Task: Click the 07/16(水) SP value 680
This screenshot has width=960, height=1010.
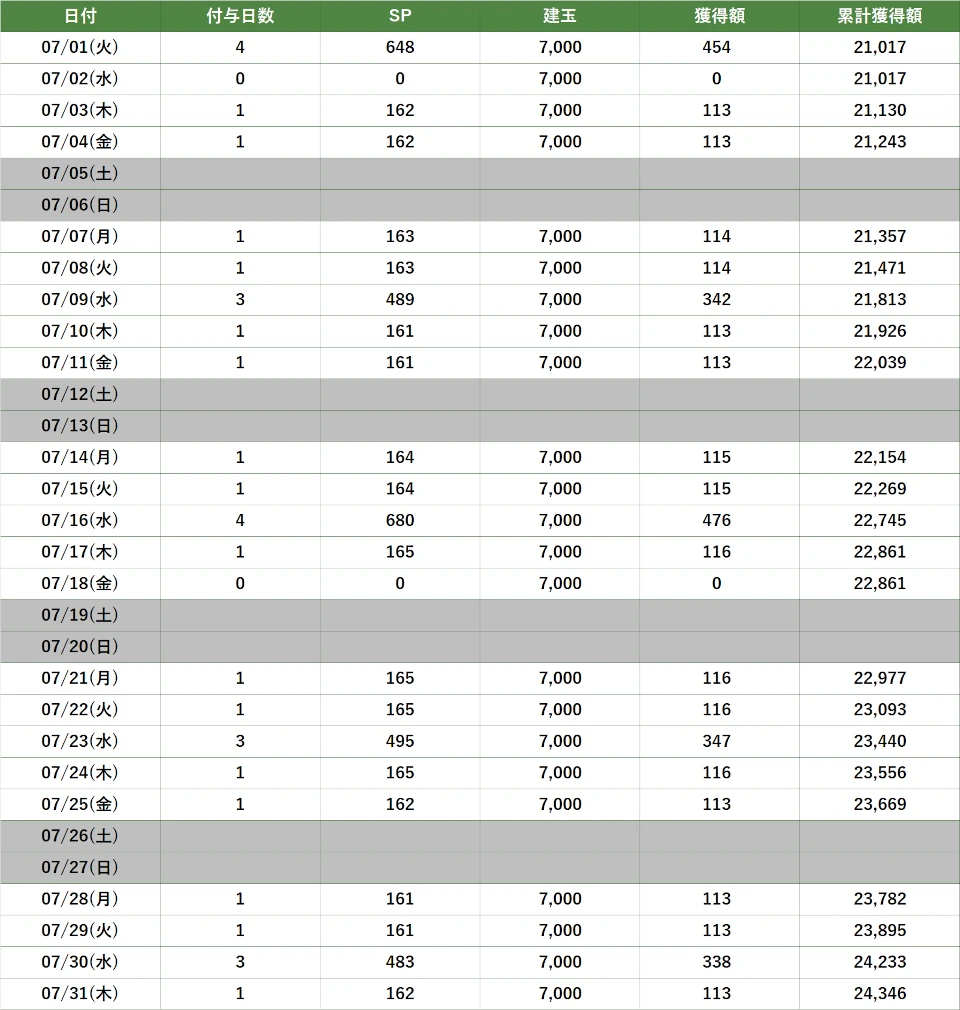Action: (399, 520)
